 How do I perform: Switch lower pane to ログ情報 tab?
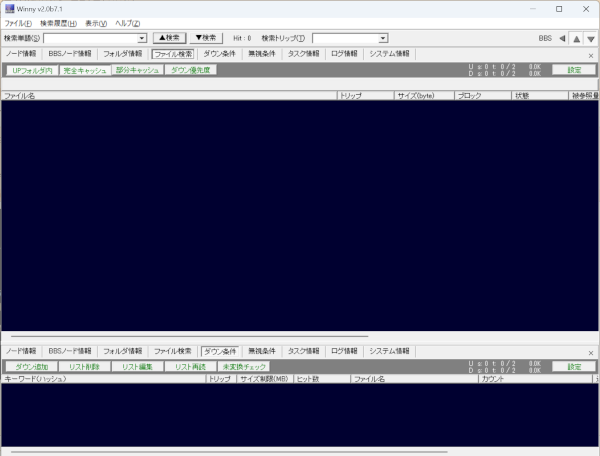point(344,351)
